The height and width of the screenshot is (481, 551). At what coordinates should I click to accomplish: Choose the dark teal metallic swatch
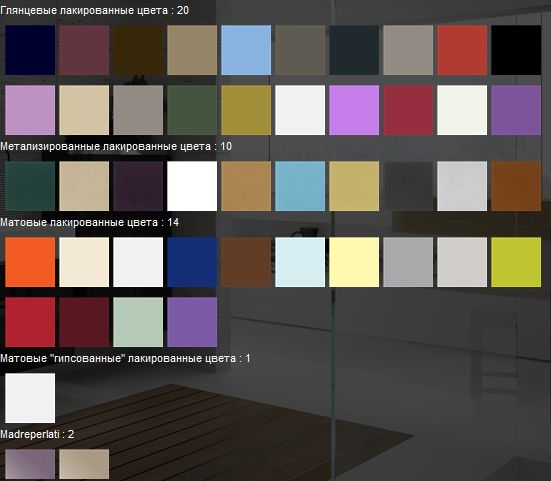[30, 186]
